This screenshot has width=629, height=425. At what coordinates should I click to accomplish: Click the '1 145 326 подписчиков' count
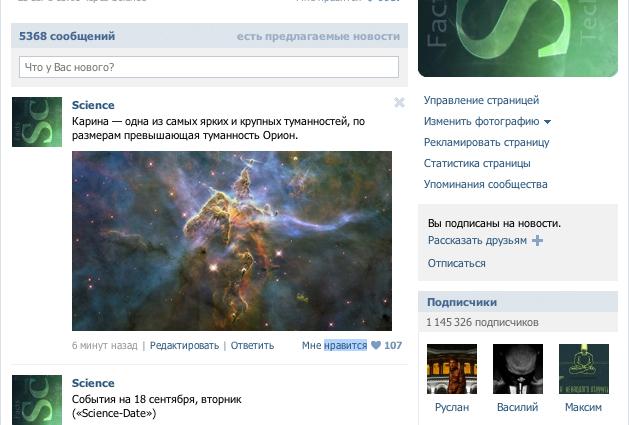[x=482, y=322]
